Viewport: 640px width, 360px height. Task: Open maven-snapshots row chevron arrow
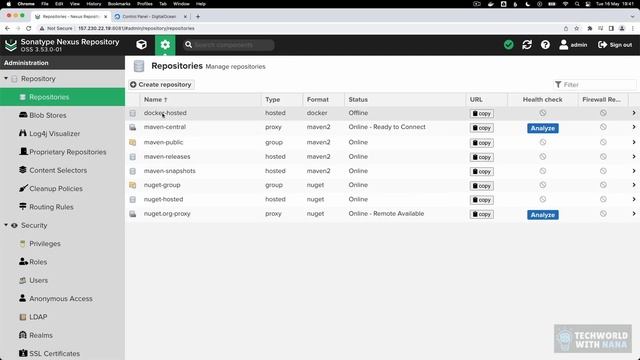tap(633, 171)
